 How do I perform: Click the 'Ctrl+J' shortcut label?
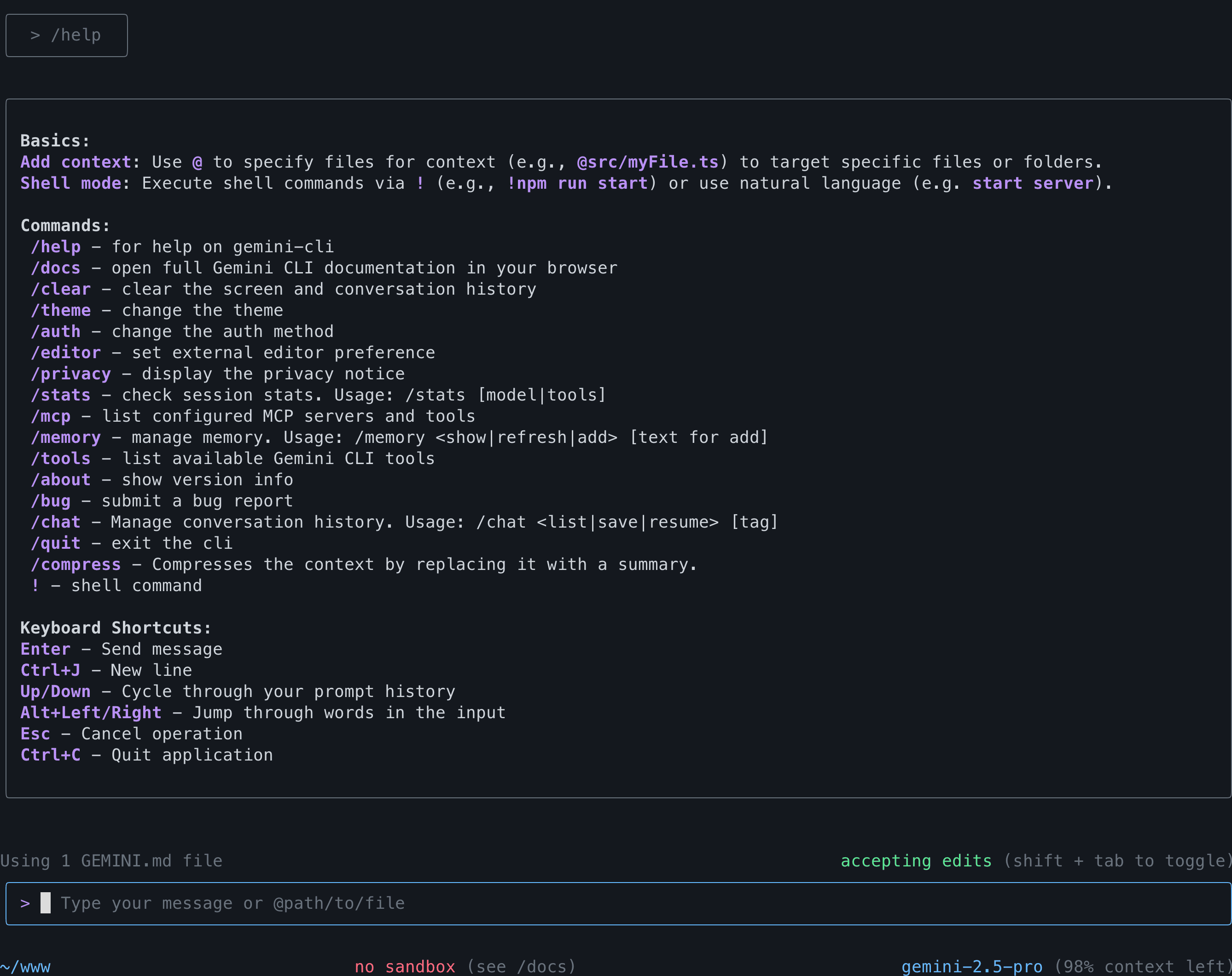tap(51, 670)
